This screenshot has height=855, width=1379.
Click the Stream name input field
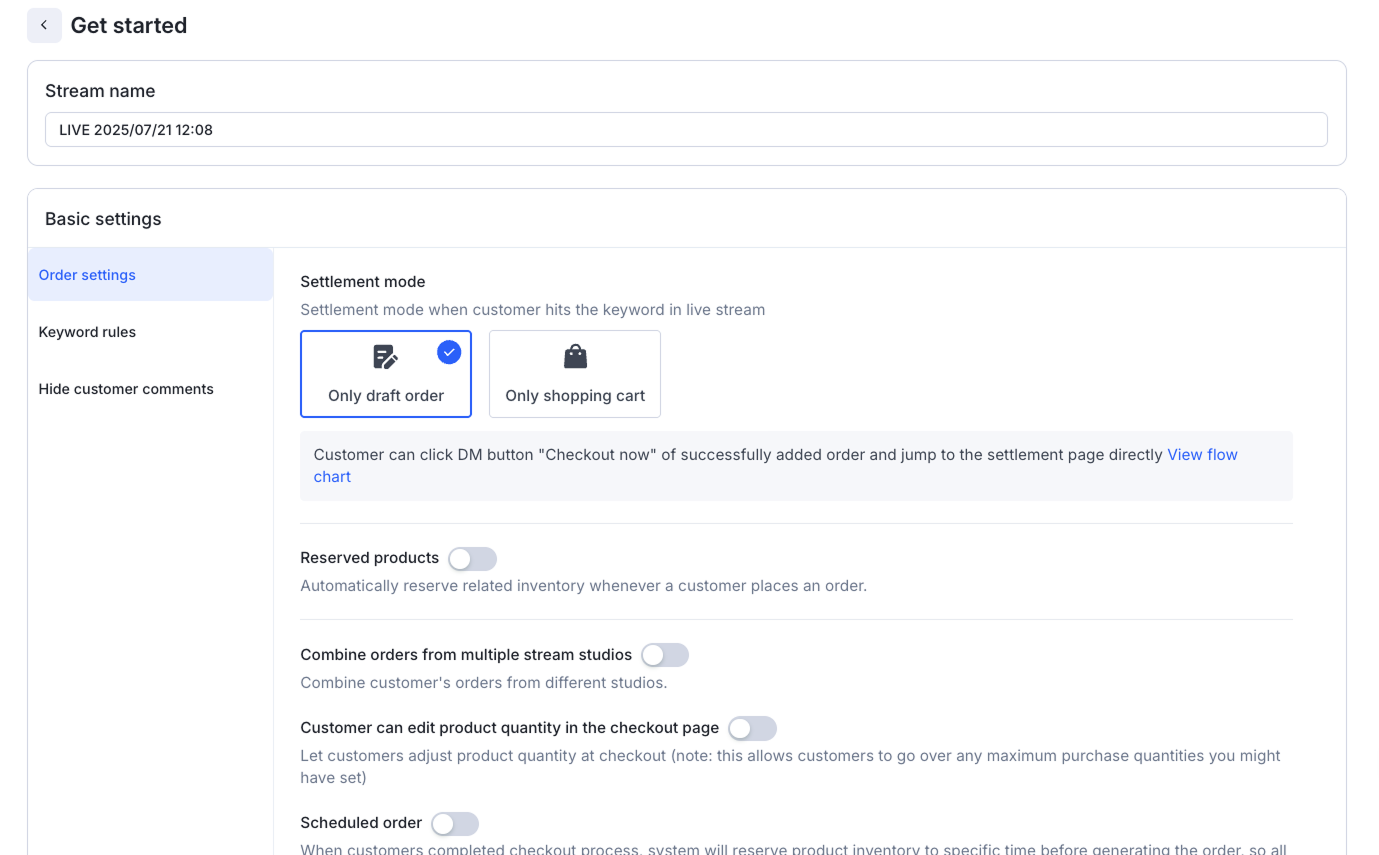(x=686, y=130)
